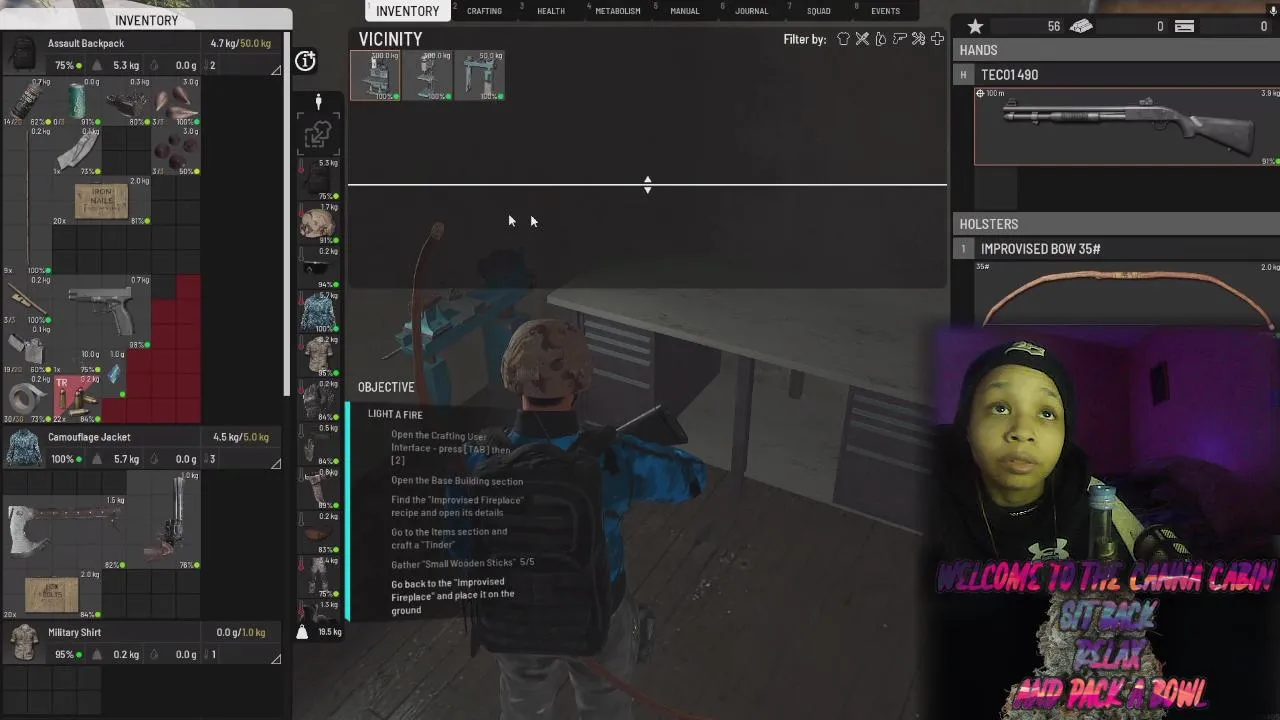Select the TEC01 490 shotgun in Hands

click(1127, 126)
